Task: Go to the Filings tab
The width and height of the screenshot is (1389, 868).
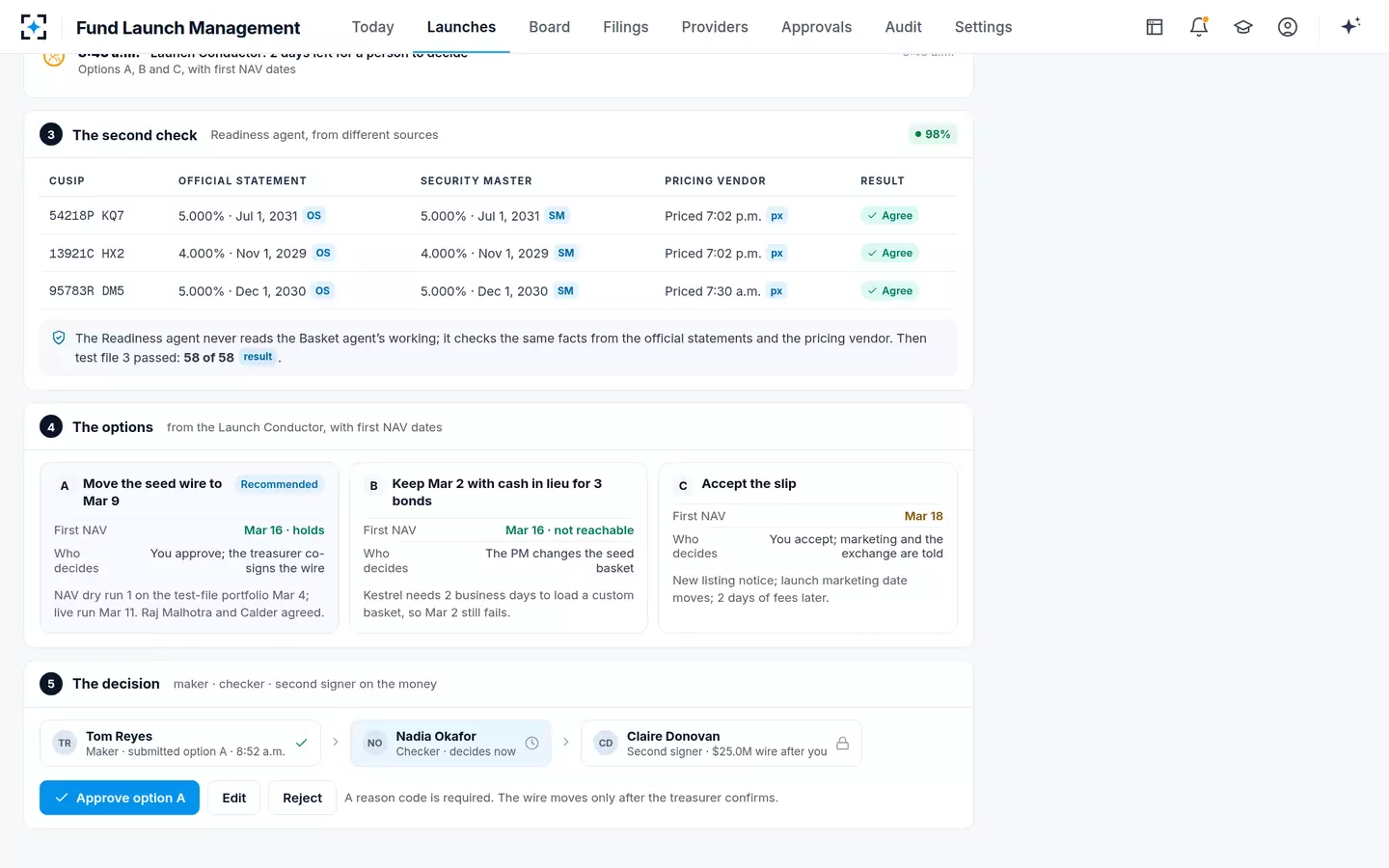Action: coord(625,27)
